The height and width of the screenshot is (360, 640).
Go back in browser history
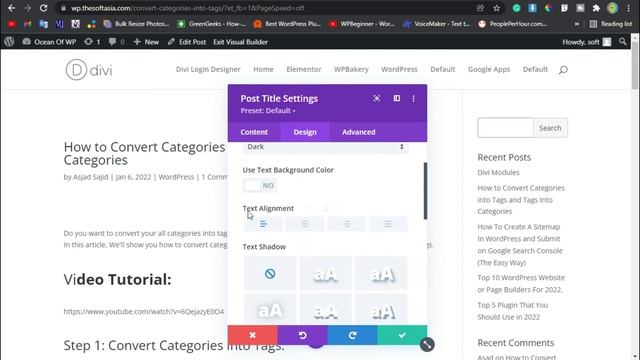[x=11, y=8]
